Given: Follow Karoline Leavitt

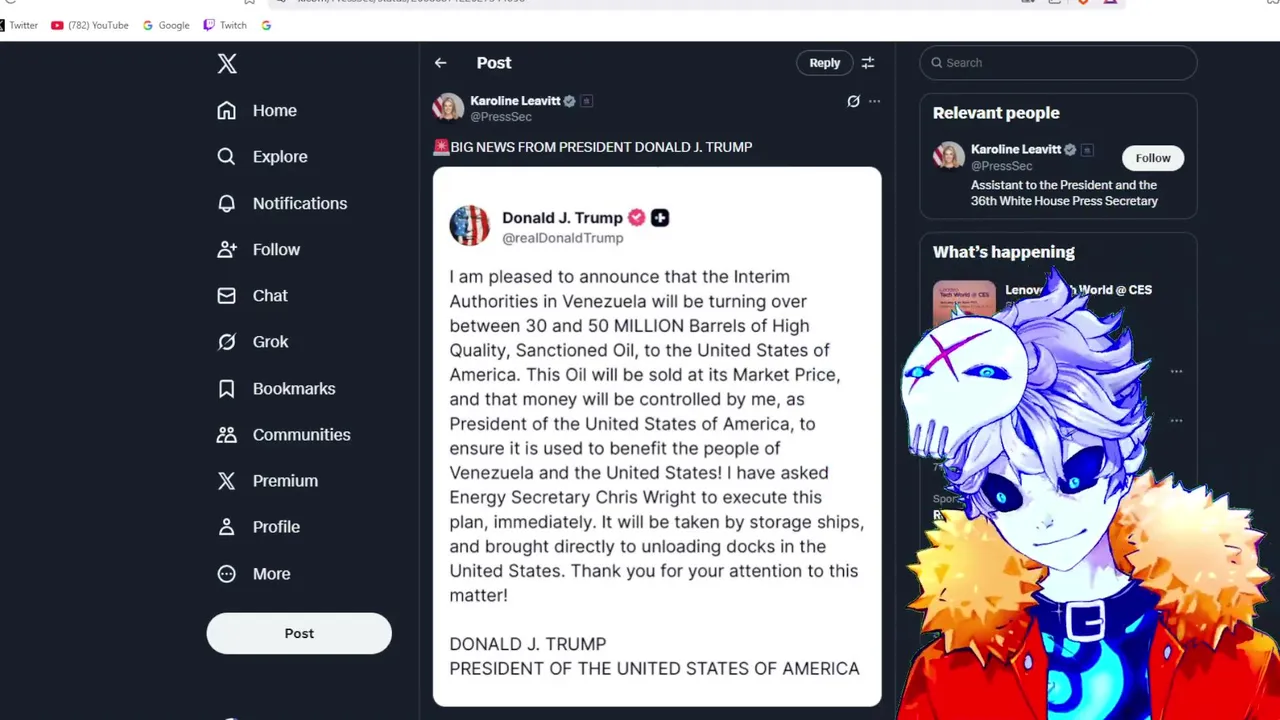Looking at the screenshot, I should click(x=1152, y=158).
